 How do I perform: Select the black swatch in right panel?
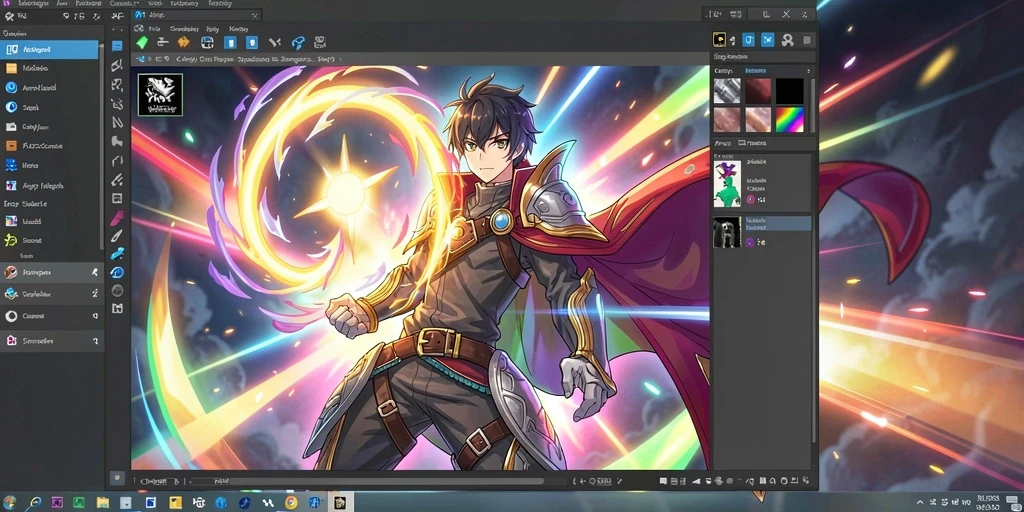(x=790, y=91)
